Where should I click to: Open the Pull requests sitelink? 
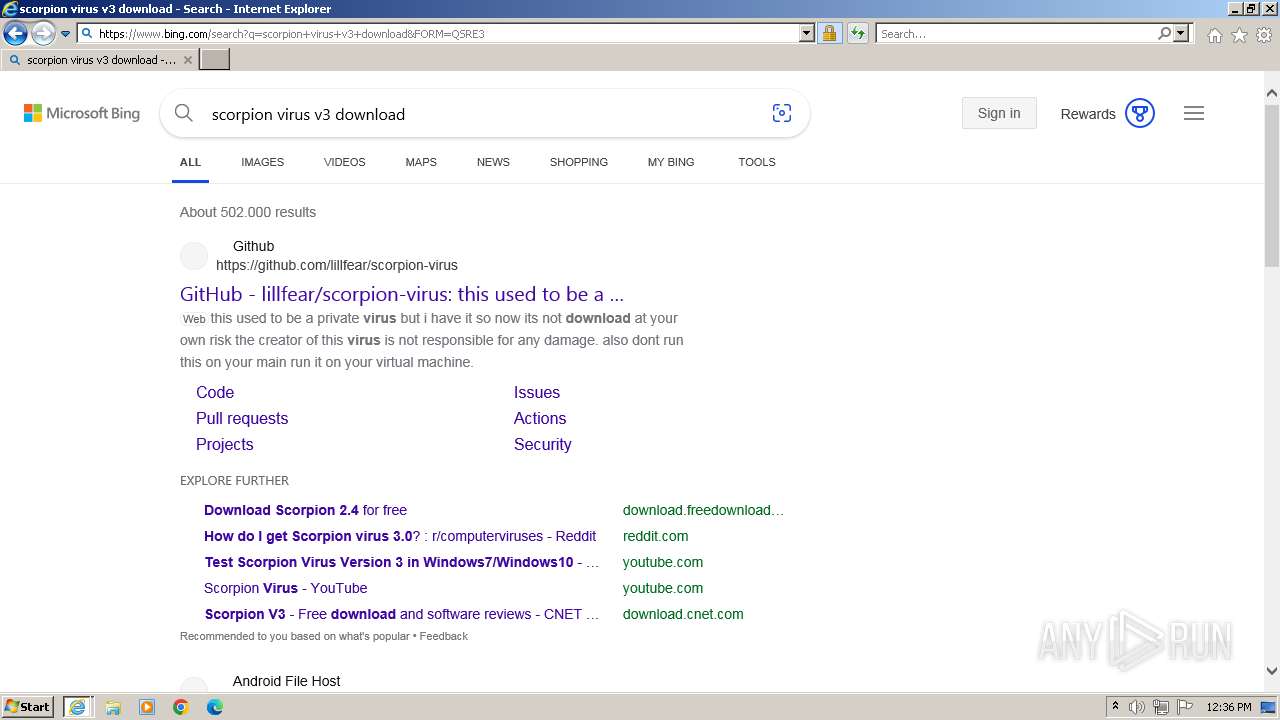click(x=242, y=419)
